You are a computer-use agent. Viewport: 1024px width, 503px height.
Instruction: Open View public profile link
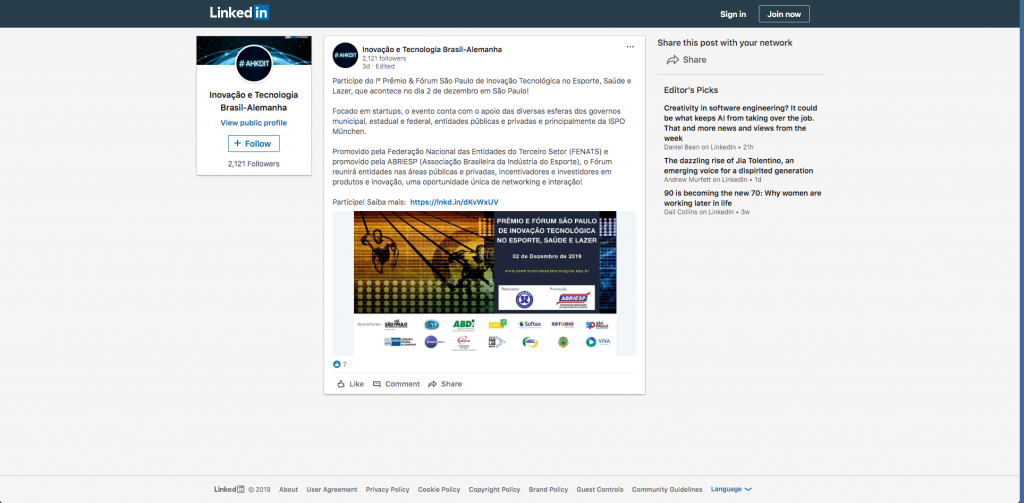click(253, 123)
